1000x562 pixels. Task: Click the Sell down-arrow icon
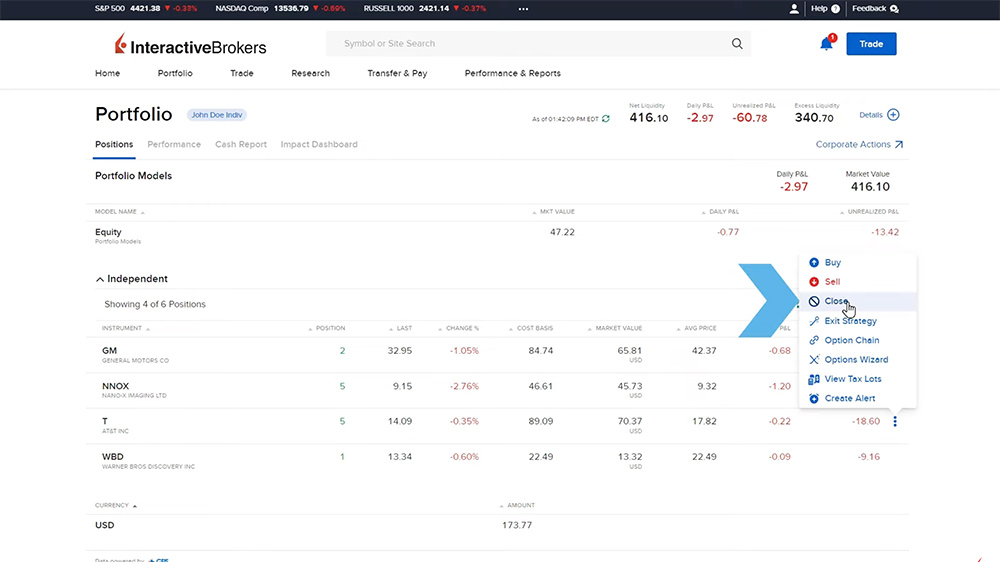[x=814, y=281]
